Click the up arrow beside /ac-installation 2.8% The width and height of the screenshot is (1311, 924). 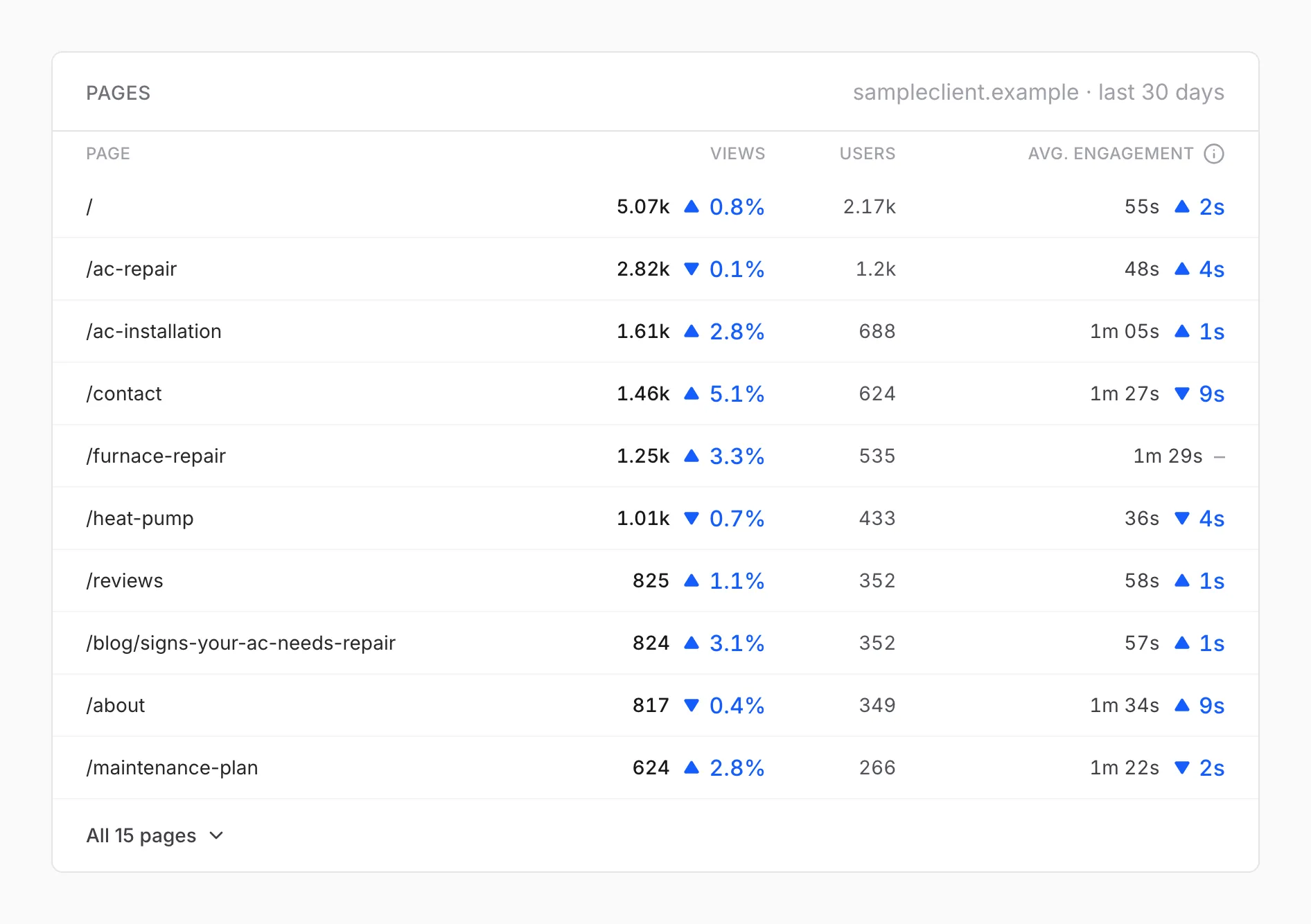691,331
